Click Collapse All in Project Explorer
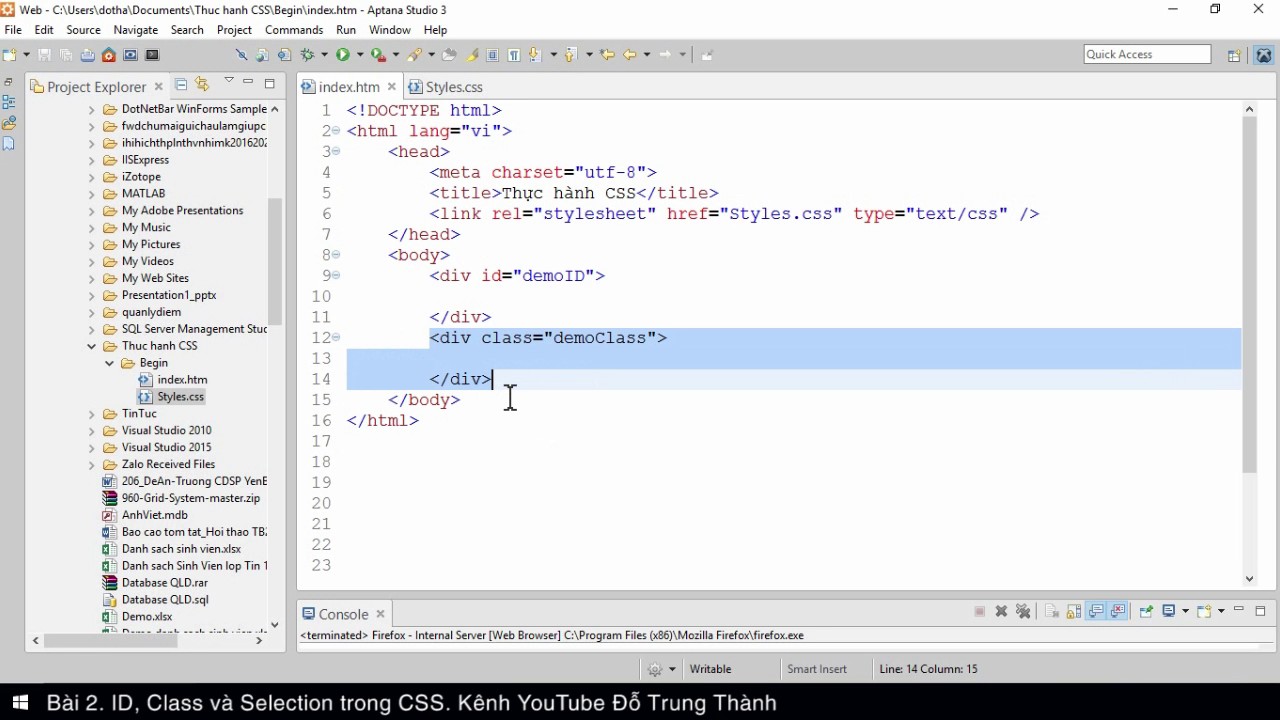 click(181, 86)
